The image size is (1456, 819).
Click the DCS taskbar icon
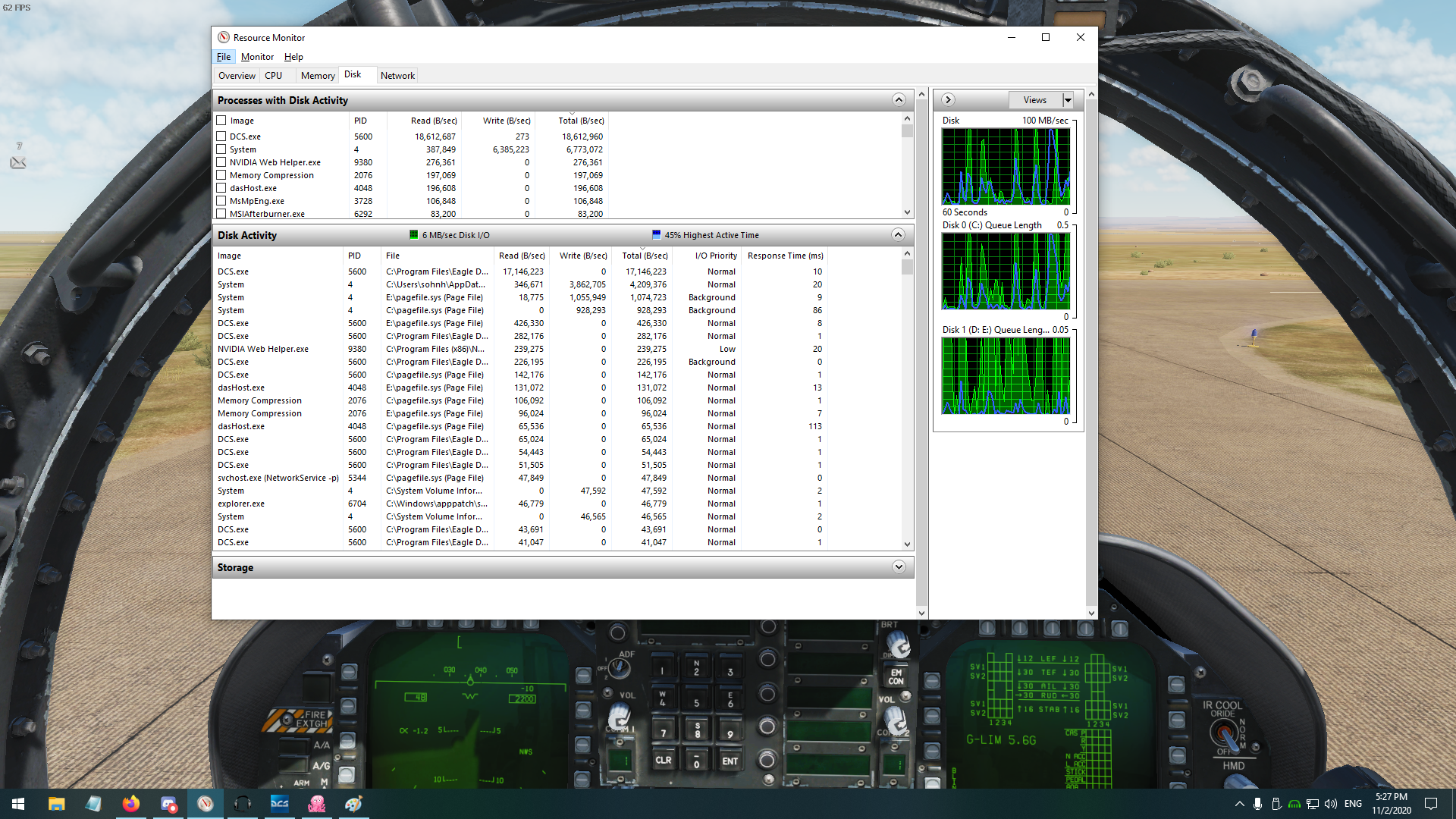[280, 804]
